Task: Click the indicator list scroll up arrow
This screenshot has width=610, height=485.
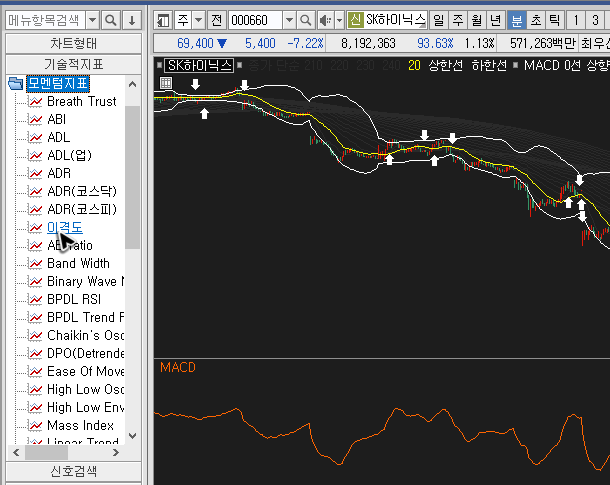Action: 132,84
